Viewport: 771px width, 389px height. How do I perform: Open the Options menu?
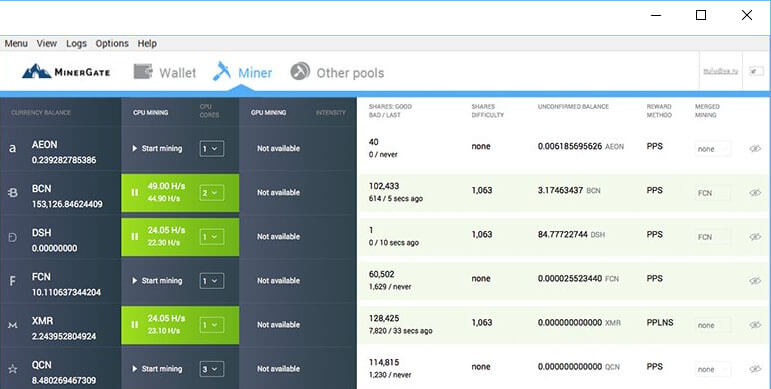tap(112, 43)
